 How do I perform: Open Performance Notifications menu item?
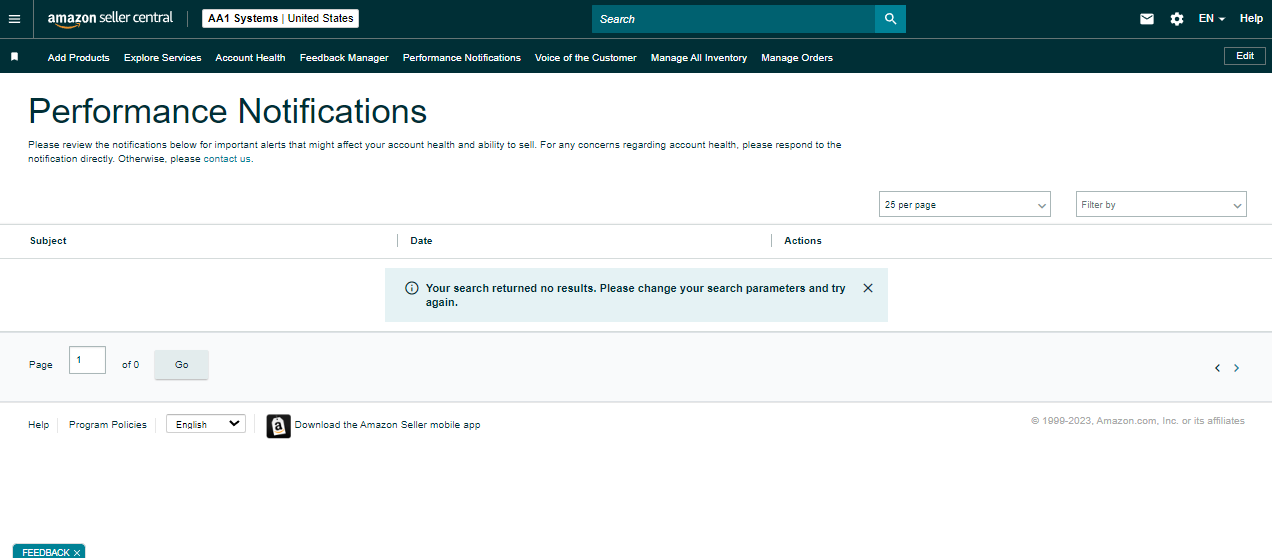462,58
